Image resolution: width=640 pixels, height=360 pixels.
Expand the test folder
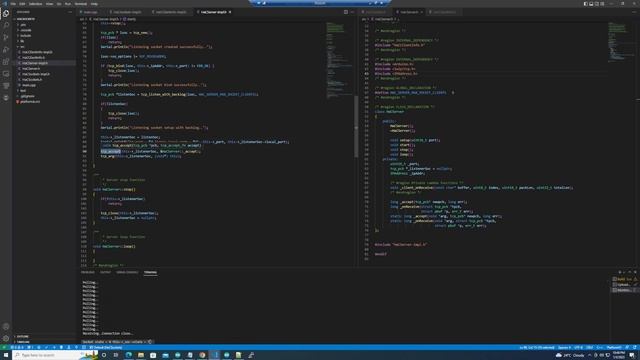point(23,91)
